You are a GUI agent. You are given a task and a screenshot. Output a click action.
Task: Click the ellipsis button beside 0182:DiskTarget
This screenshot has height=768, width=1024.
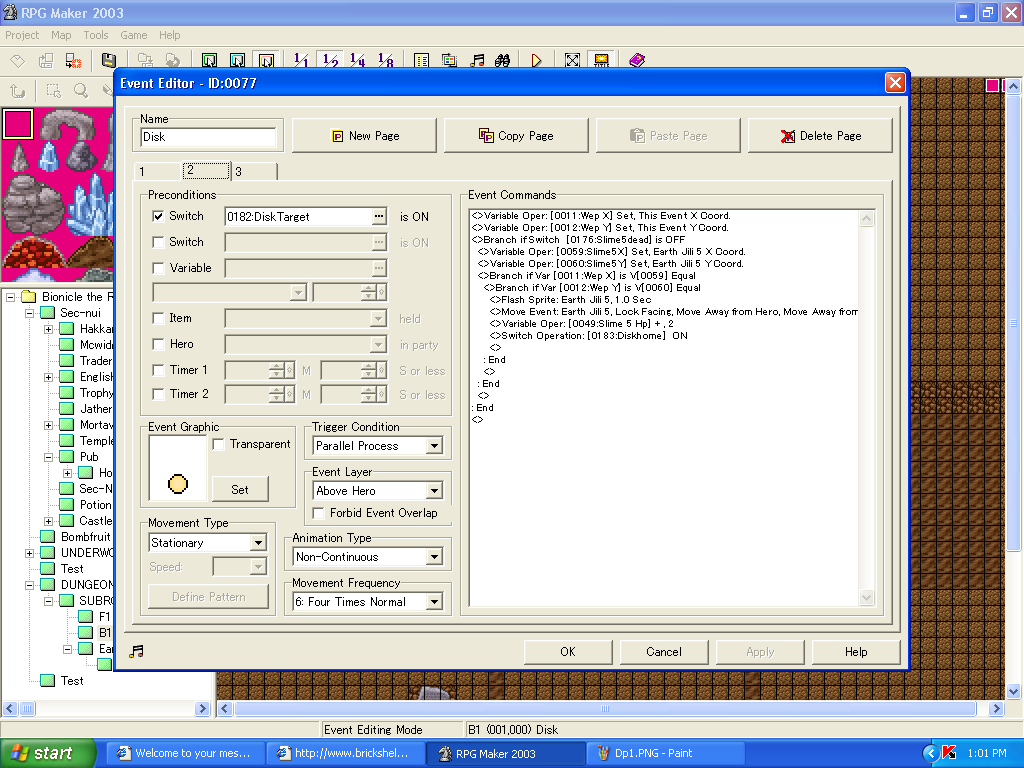[378, 216]
